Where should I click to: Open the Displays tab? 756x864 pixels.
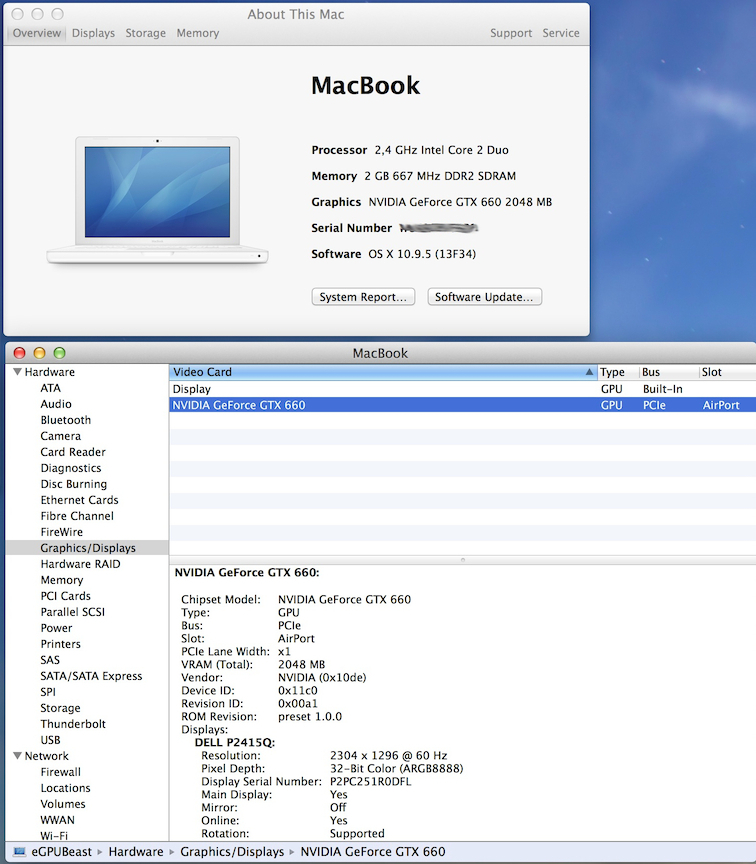tap(93, 33)
